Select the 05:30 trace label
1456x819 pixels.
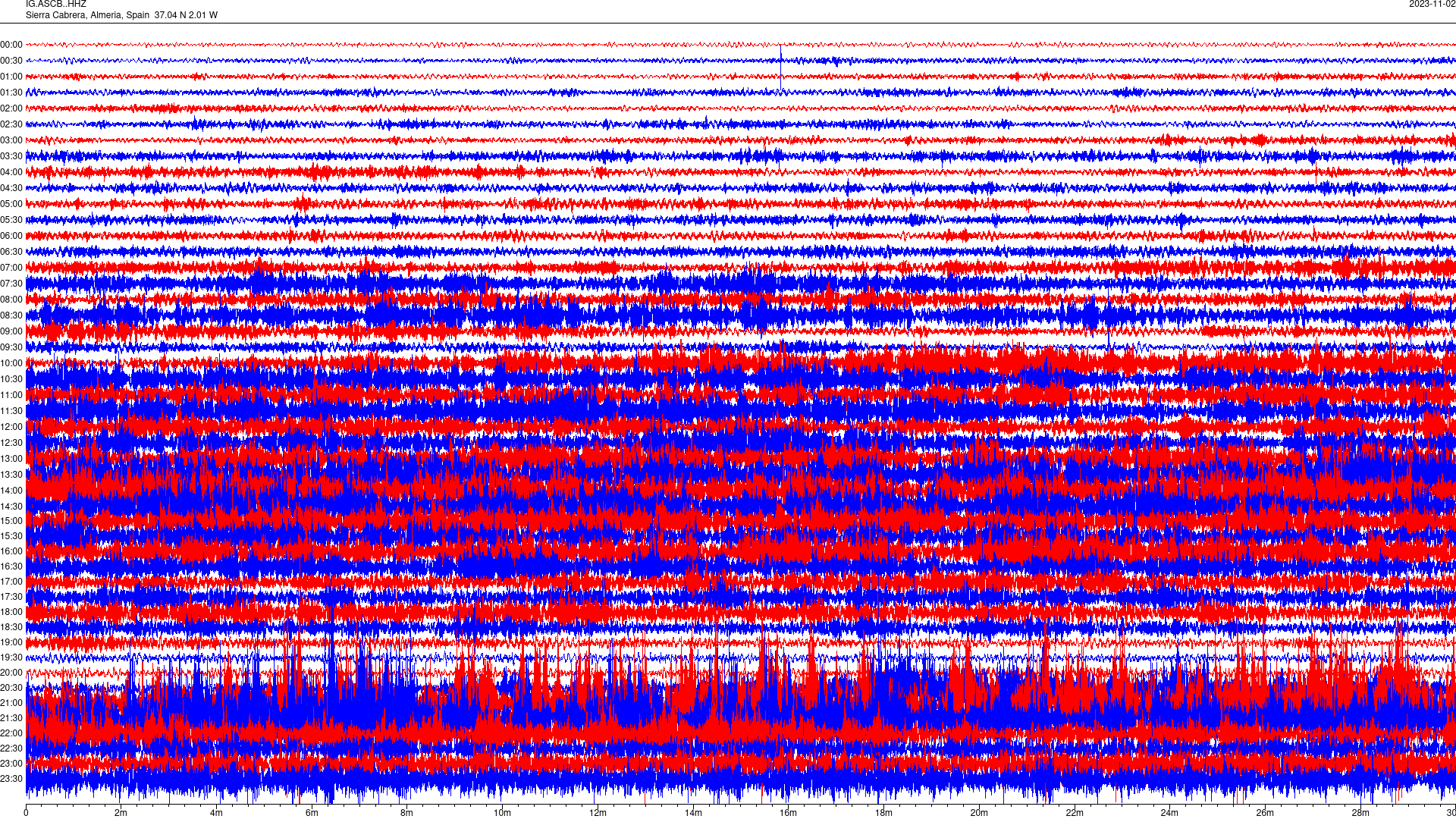pyautogui.click(x=11, y=220)
